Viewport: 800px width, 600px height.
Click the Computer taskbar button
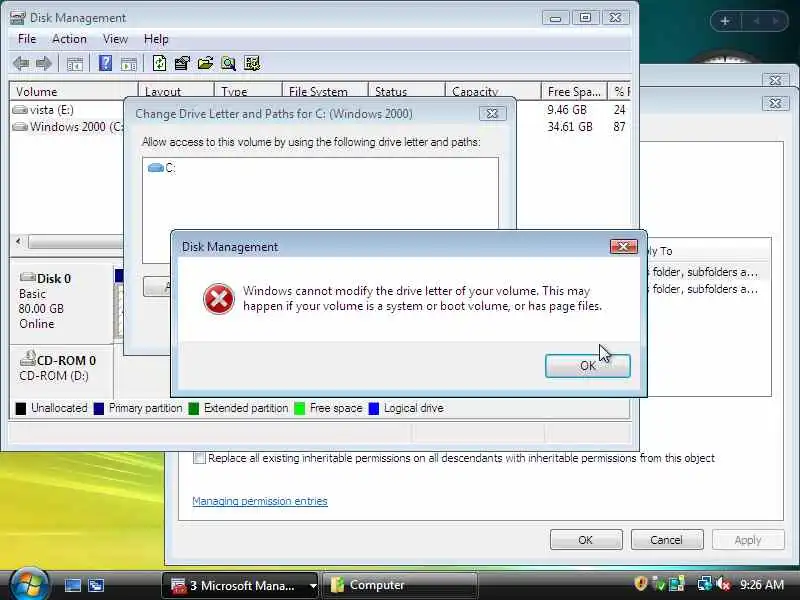click(399, 585)
